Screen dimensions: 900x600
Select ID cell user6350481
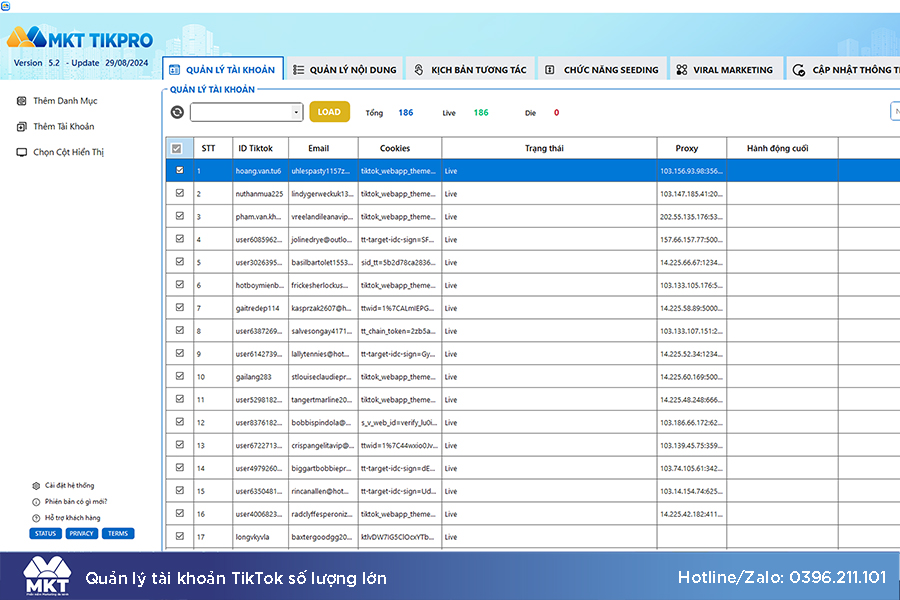click(261, 491)
